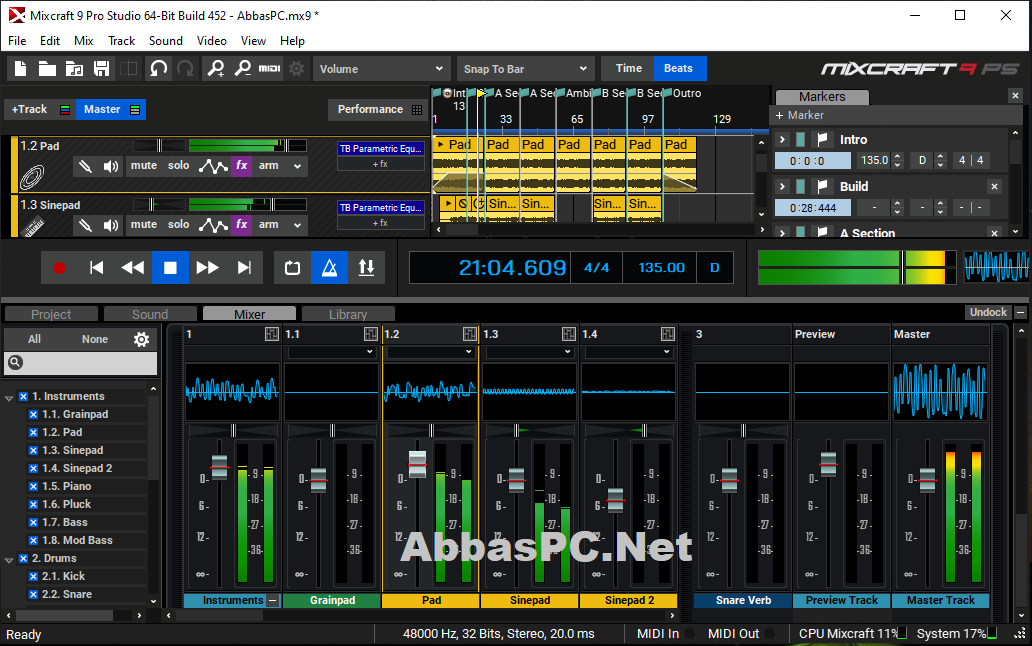The height and width of the screenshot is (646, 1032).
Task: Expand the Intro marker details
Action: (782, 139)
